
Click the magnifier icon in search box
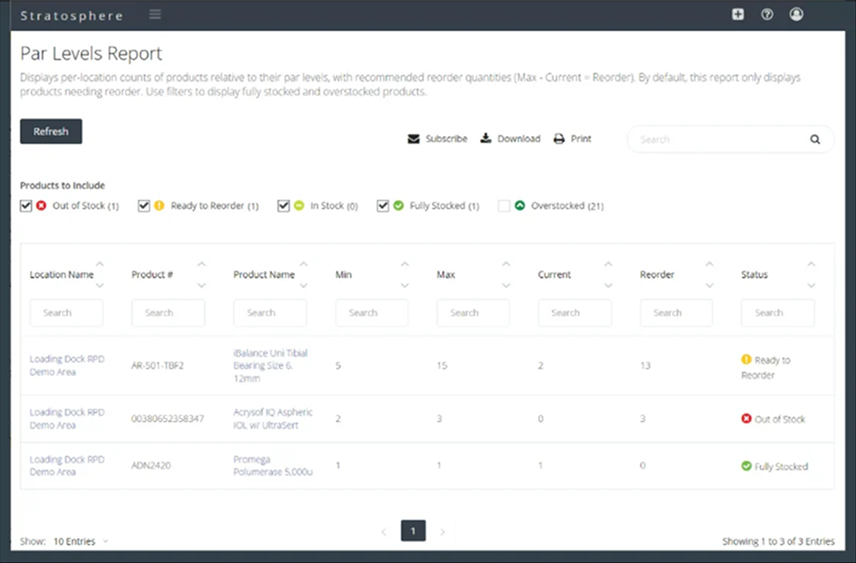(x=815, y=140)
